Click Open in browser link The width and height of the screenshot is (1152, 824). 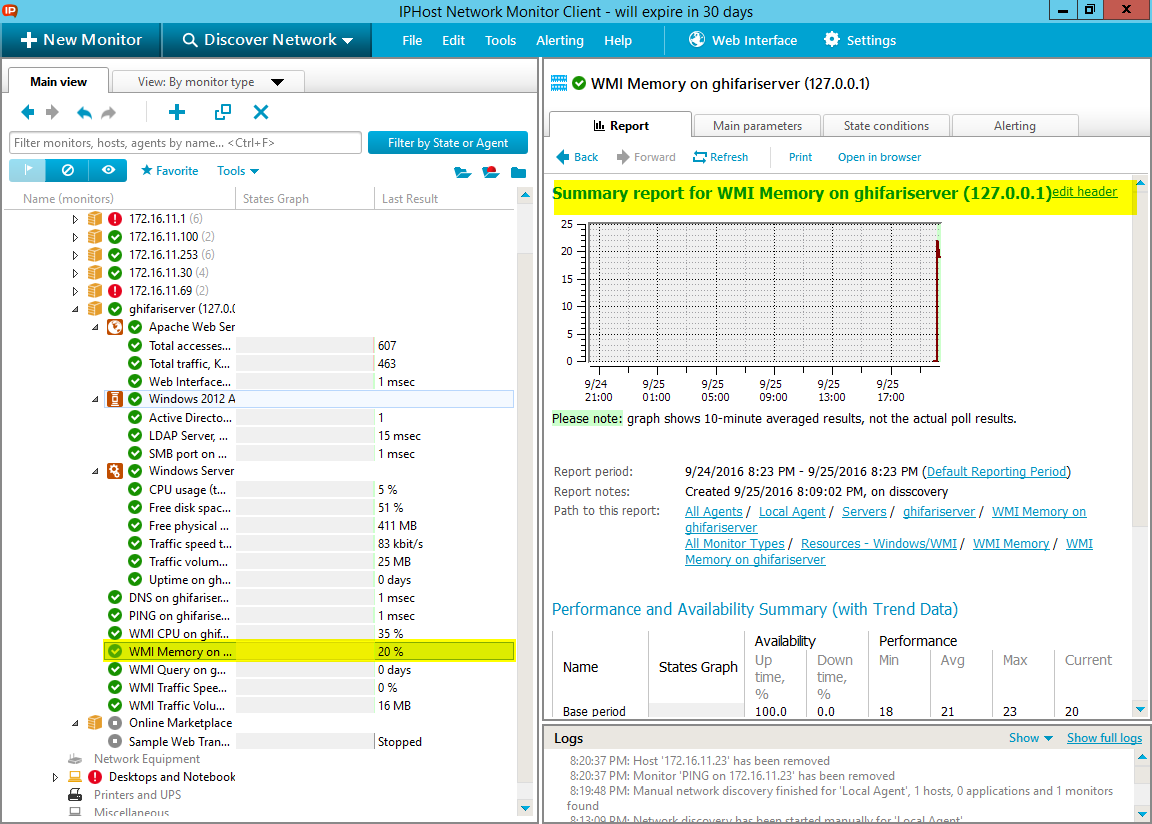(879, 157)
